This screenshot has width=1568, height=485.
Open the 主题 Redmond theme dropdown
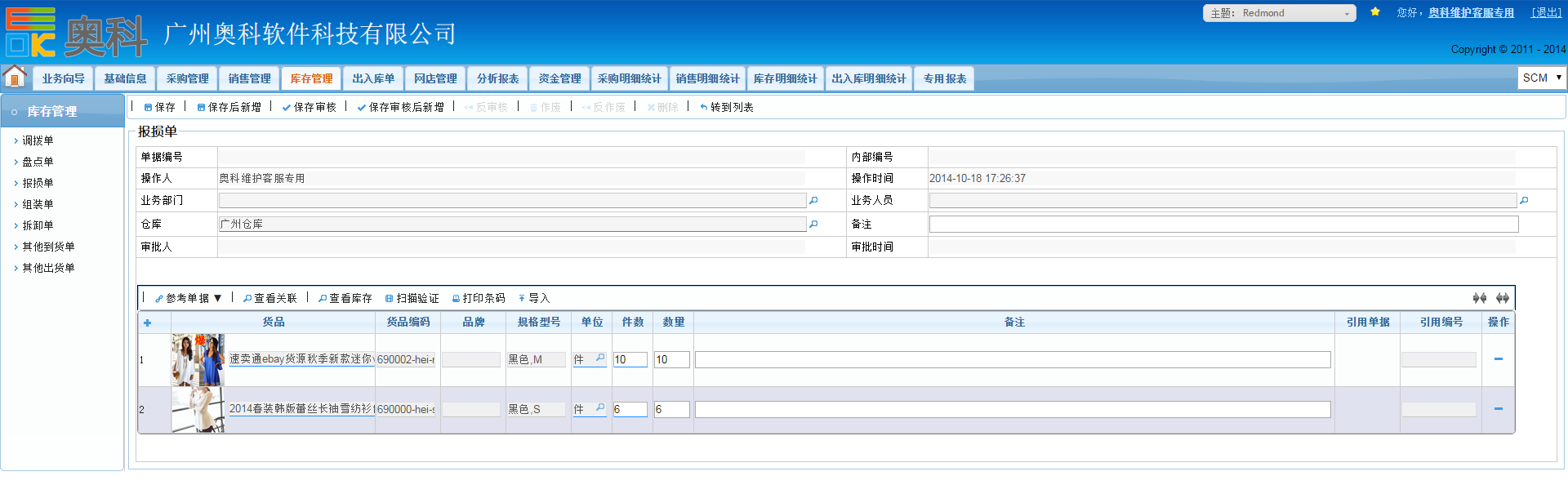click(x=1279, y=13)
